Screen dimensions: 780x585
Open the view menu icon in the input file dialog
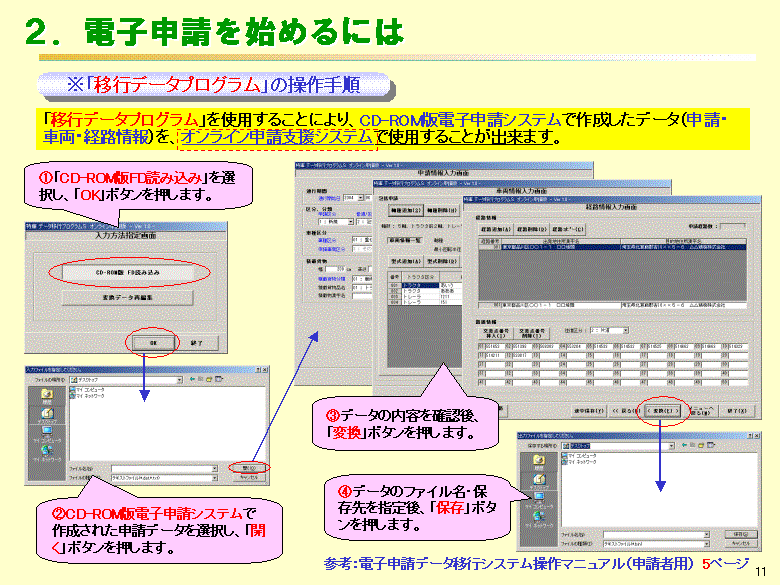[218, 379]
